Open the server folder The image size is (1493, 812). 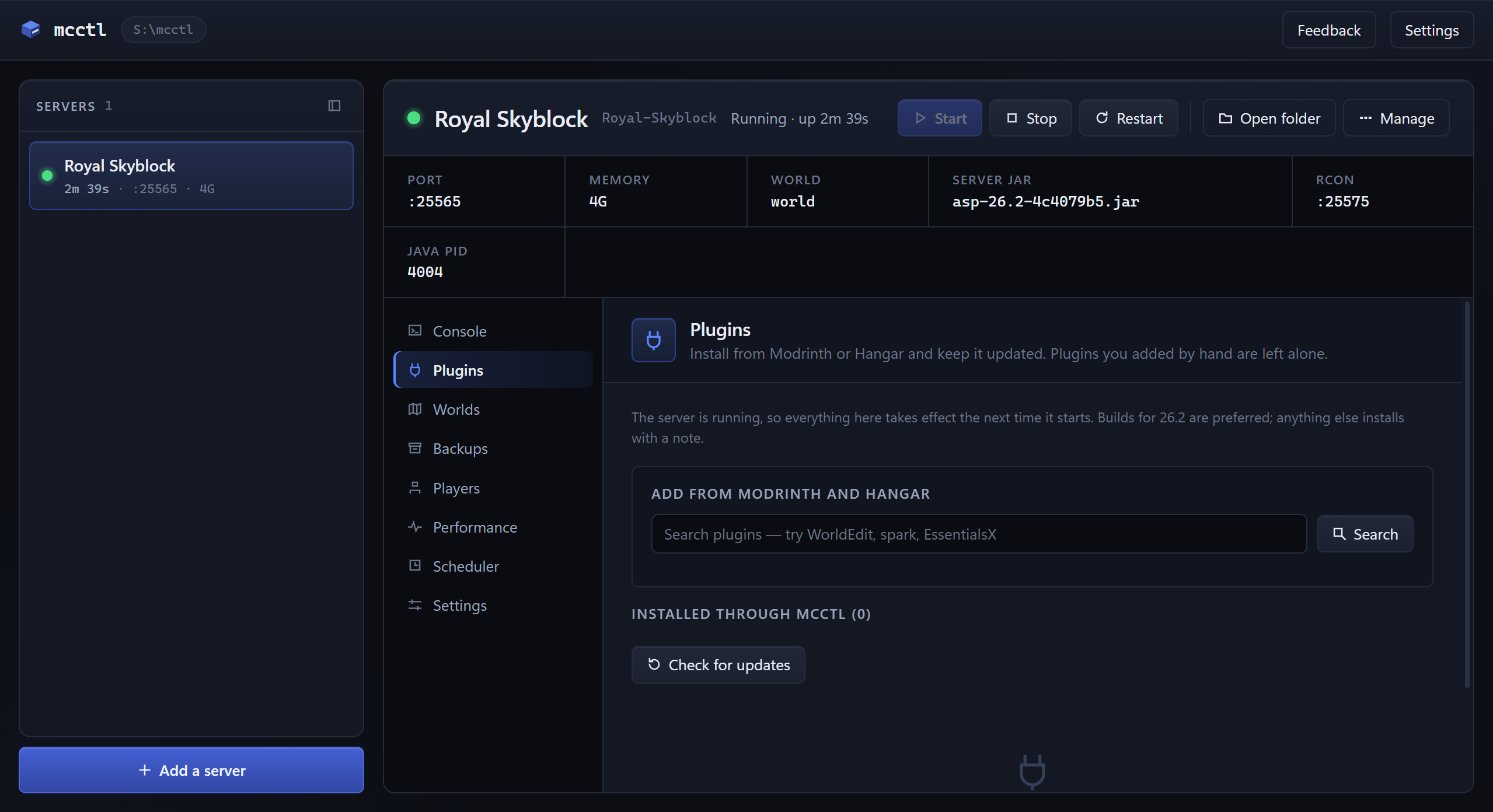pyautogui.click(x=1269, y=118)
